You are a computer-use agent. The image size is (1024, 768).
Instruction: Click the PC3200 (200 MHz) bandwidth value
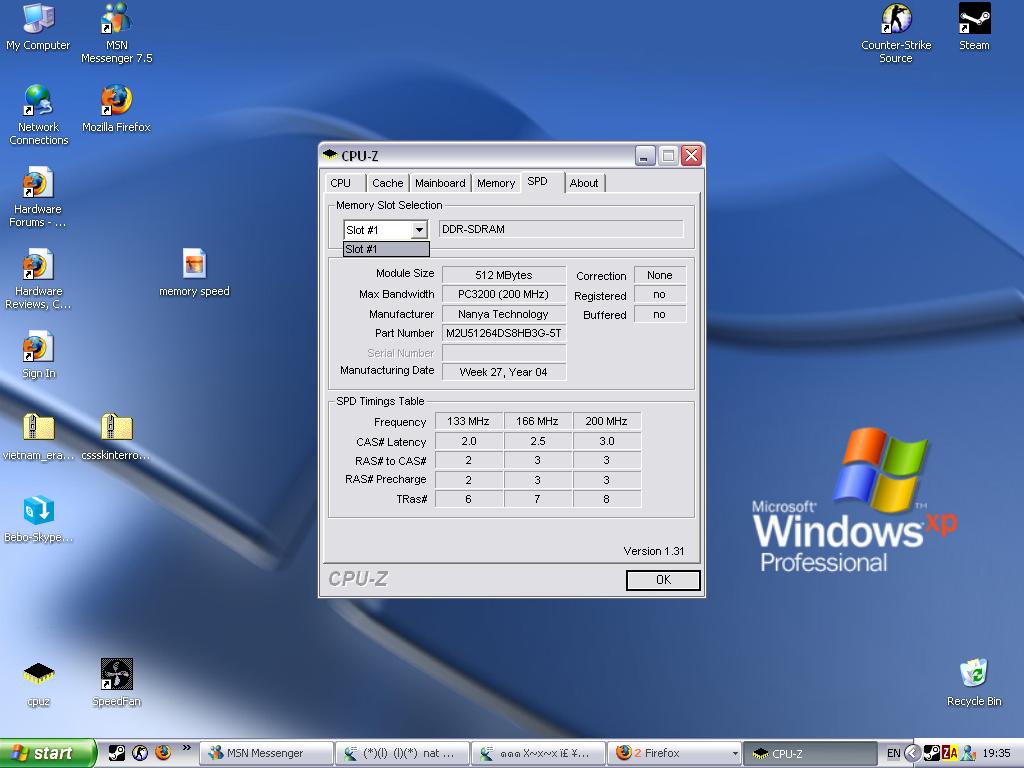click(504, 294)
